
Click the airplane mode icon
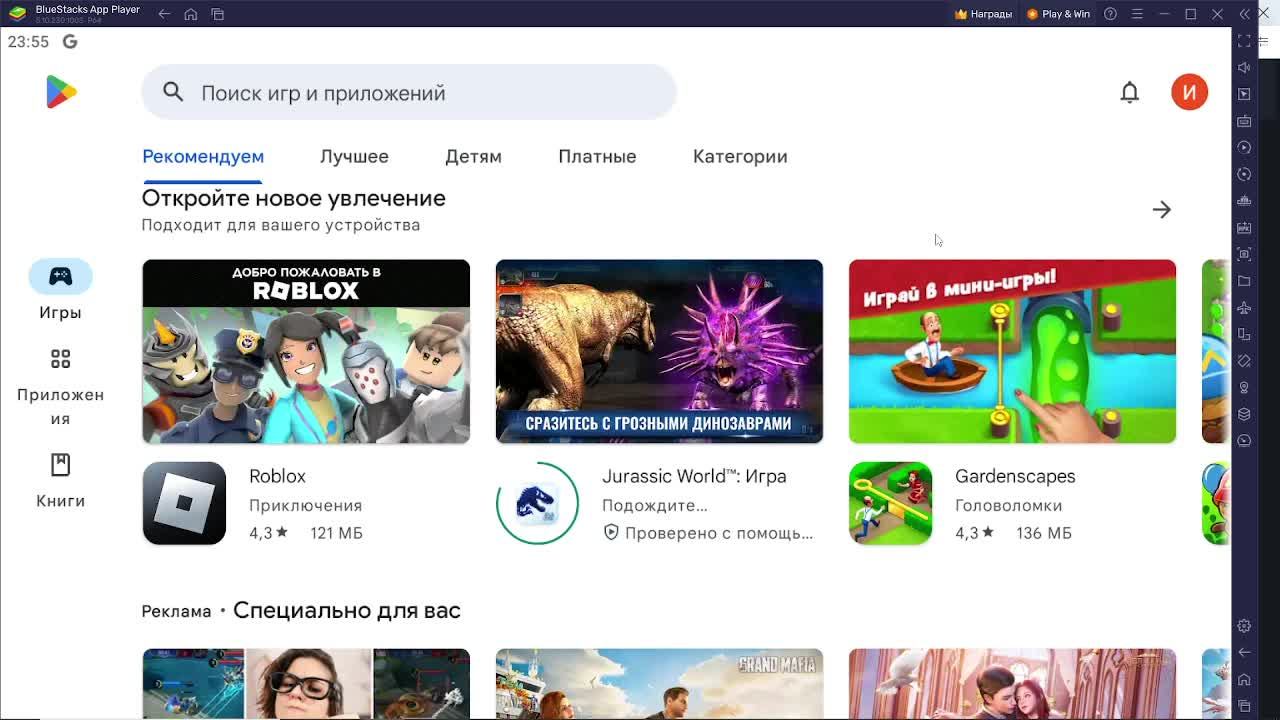click(x=1244, y=307)
